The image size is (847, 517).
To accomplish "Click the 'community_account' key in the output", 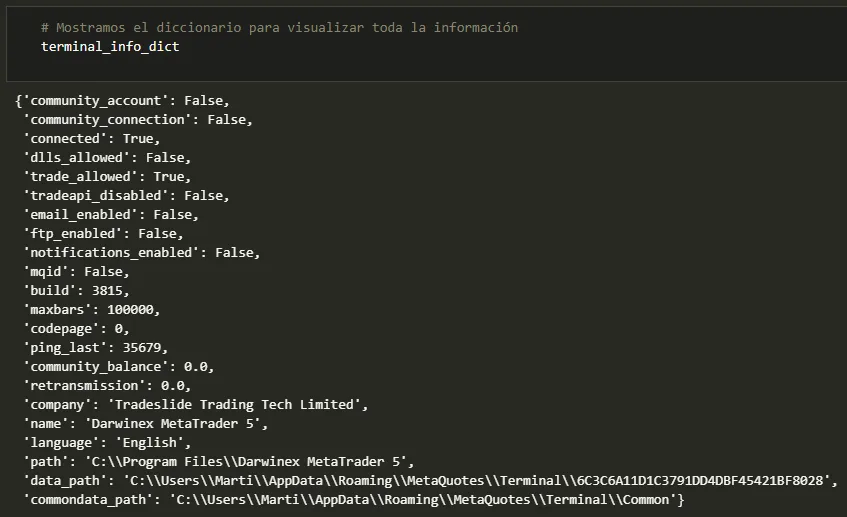I will pos(96,101).
